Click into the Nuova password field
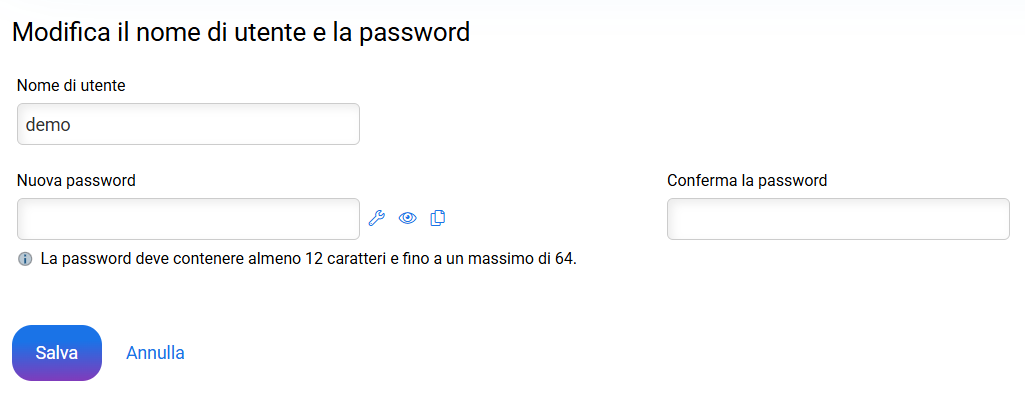 [188, 219]
